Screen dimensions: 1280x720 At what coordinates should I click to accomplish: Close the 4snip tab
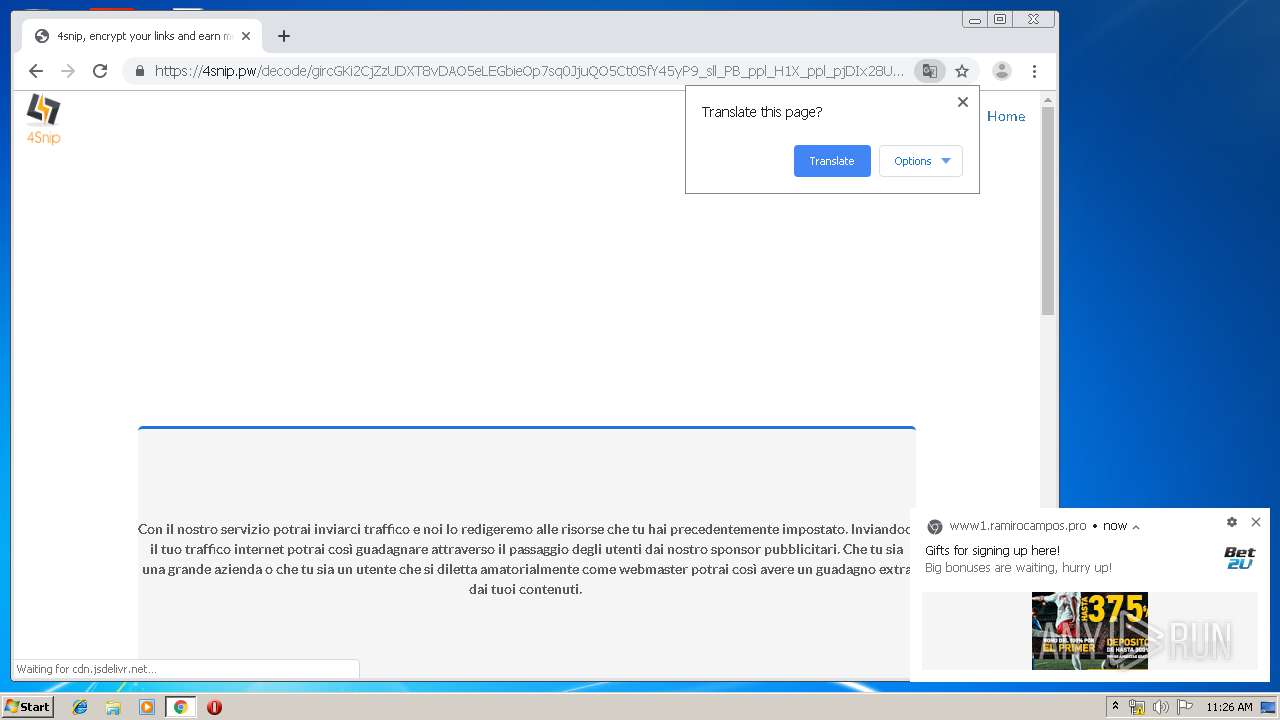[246, 36]
